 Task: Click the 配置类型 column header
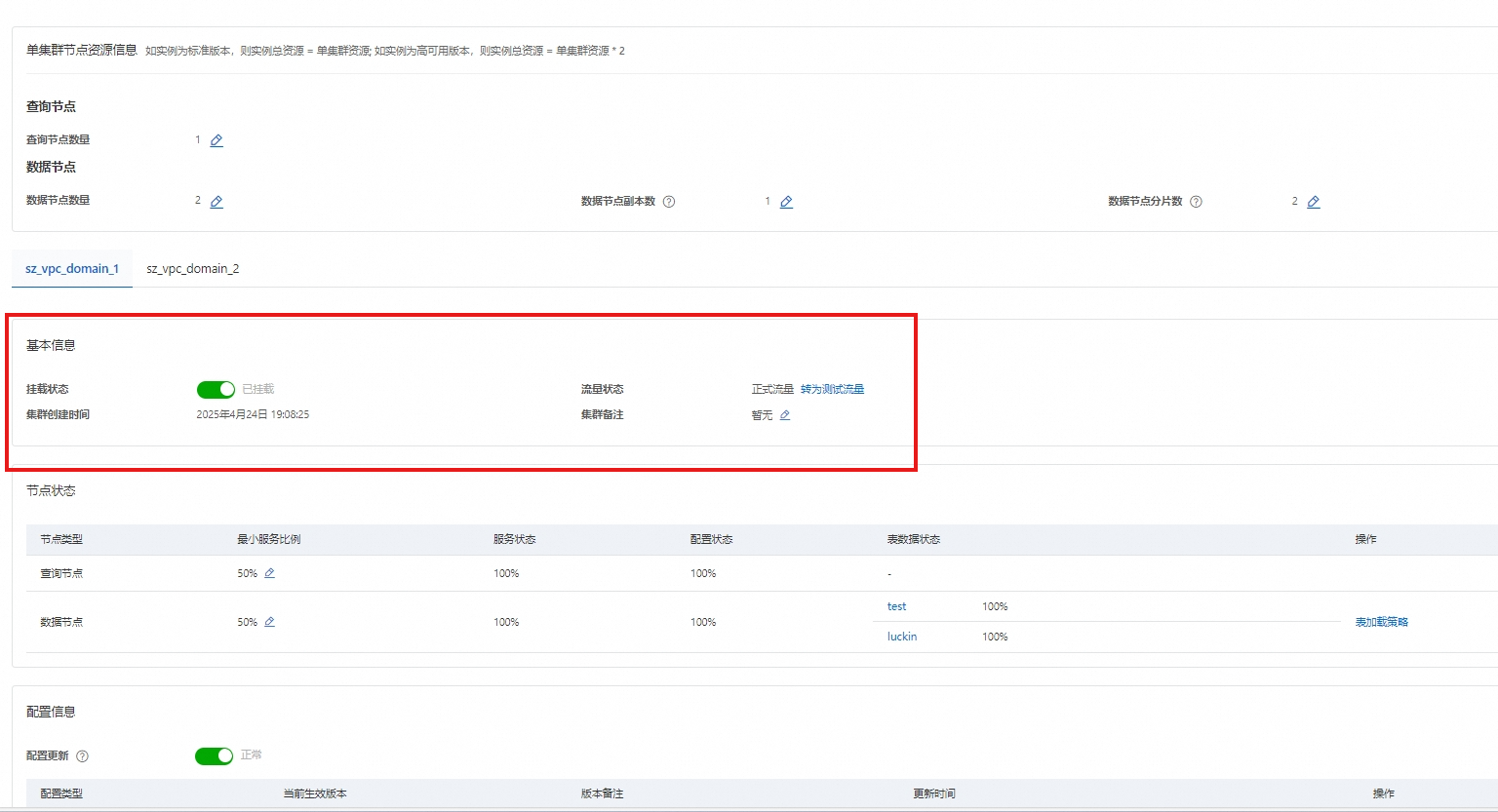point(61,793)
